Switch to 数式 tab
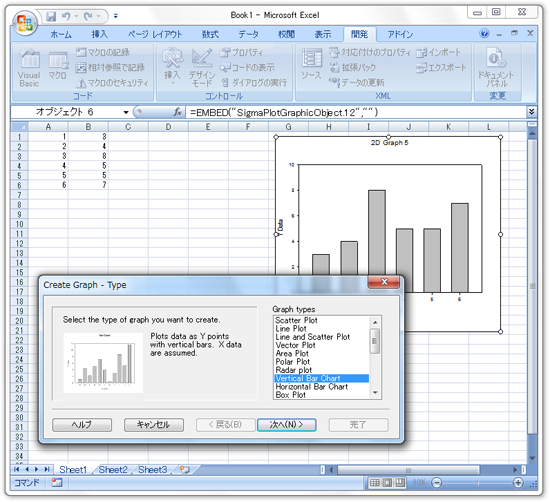This screenshot has height=502, width=550. pos(210,34)
